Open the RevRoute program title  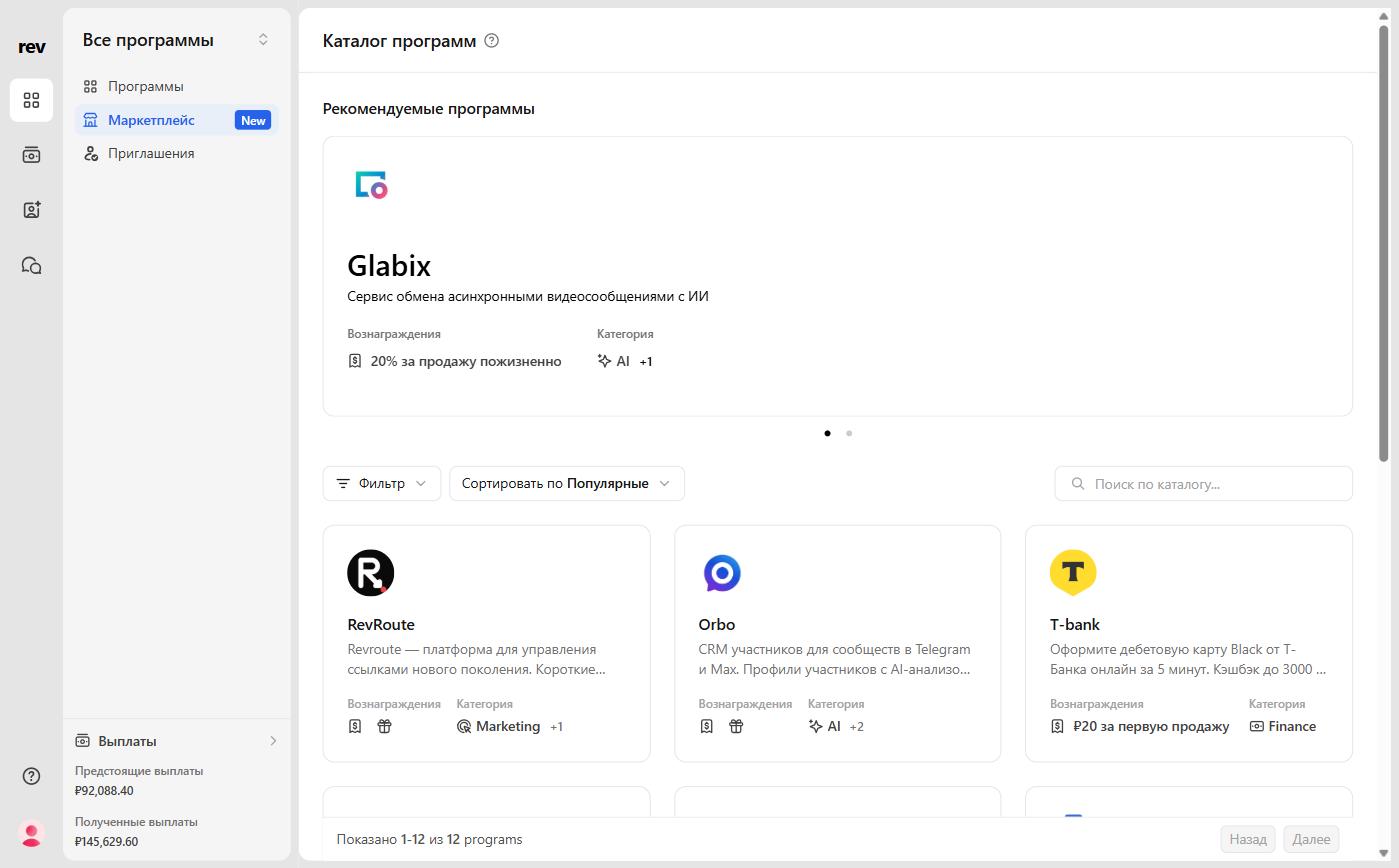381,625
